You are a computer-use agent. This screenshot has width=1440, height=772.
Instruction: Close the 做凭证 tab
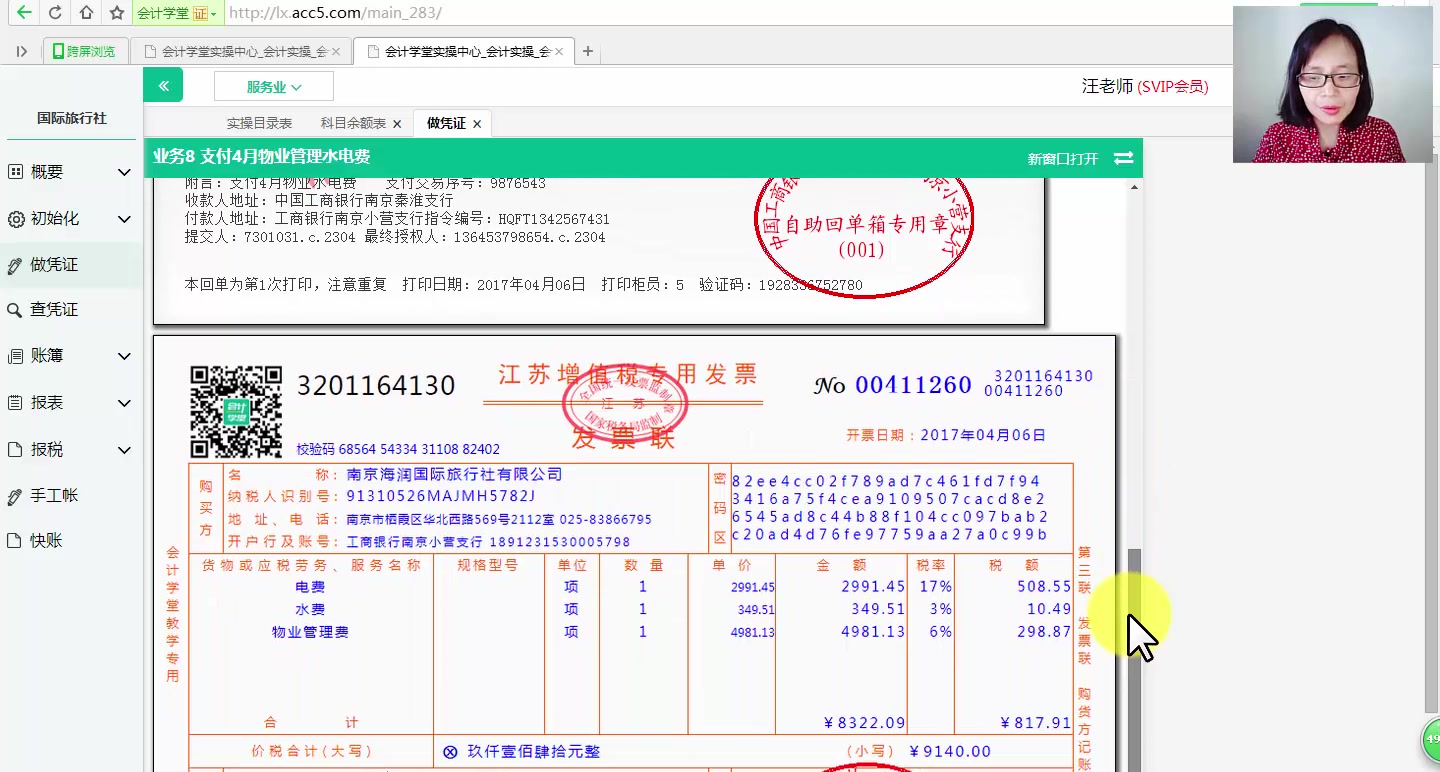click(477, 124)
